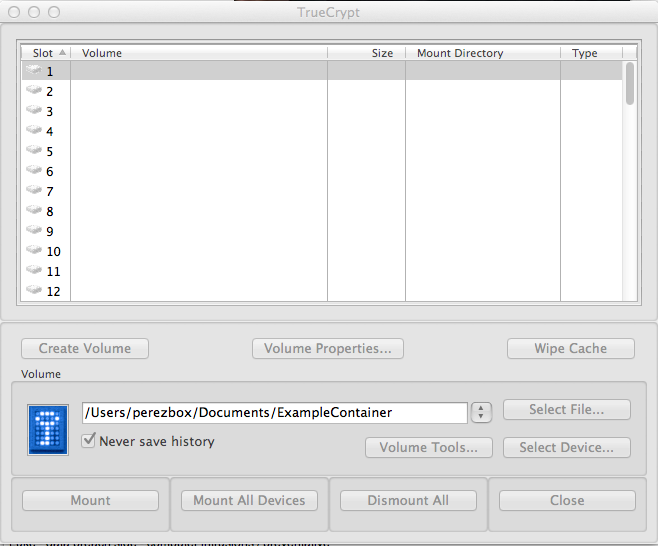Choose the drive icon for slot 7
The height and width of the screenshot is (546, 658).
pyautogui.click(x=34, y=190)
